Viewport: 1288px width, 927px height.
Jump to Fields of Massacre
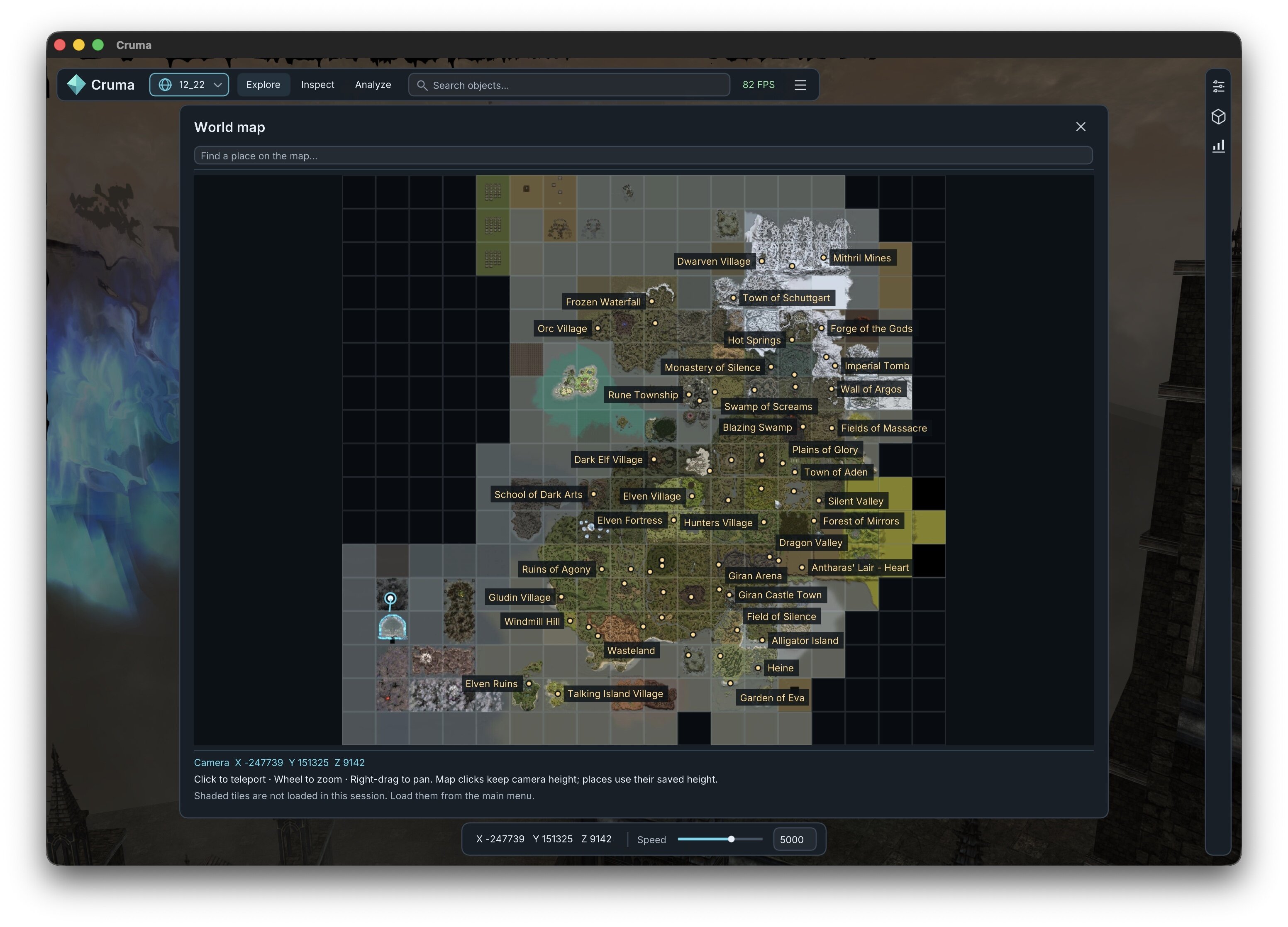coord(884,428)
